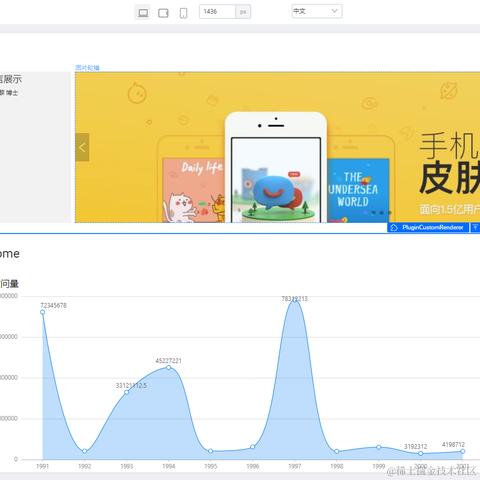480x480 pixels.
Task: Click the 1997 x-axis label
Action: coord(295,466)
